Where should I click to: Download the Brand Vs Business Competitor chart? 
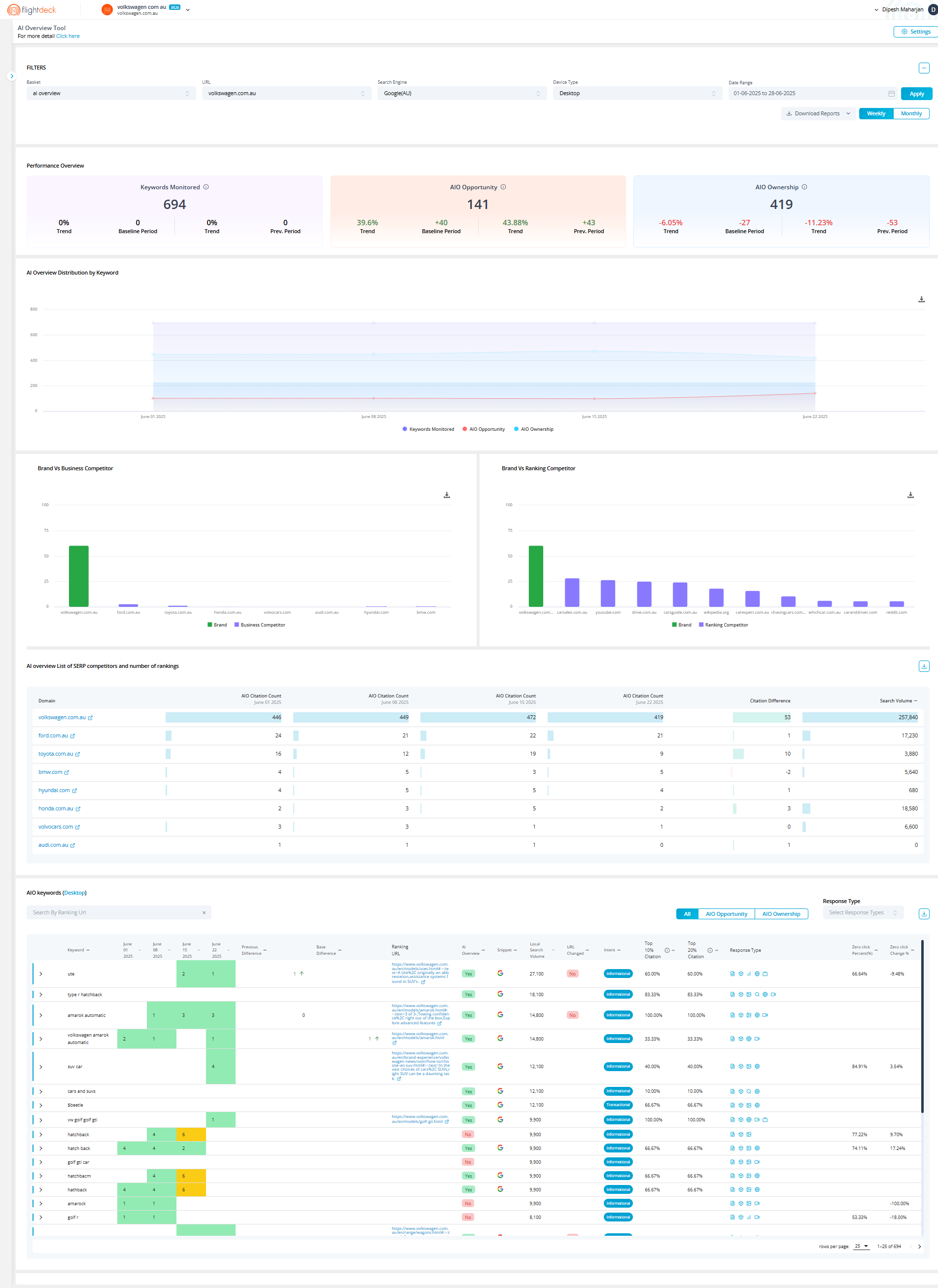(447, 495)
